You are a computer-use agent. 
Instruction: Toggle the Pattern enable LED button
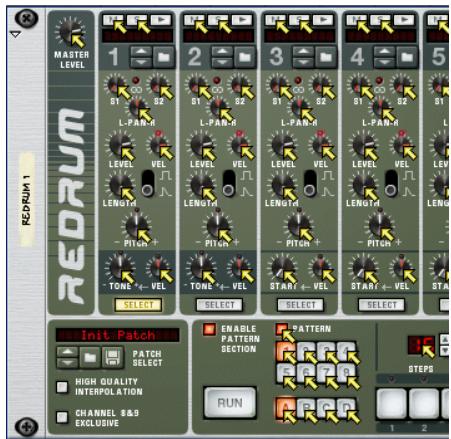tap(282, 329)
